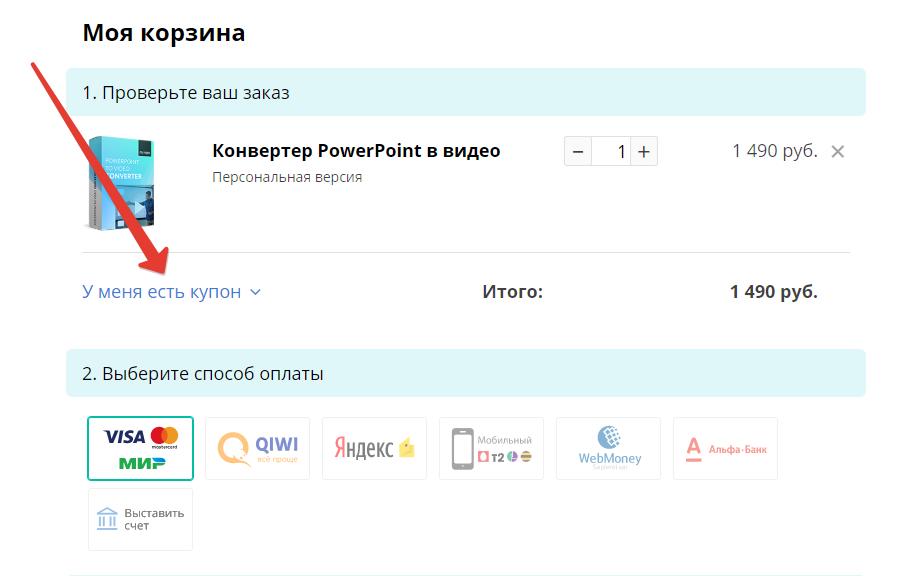
Task: Click the Проверьте ваш заказ section header
Action: click(x=186, y=93)
